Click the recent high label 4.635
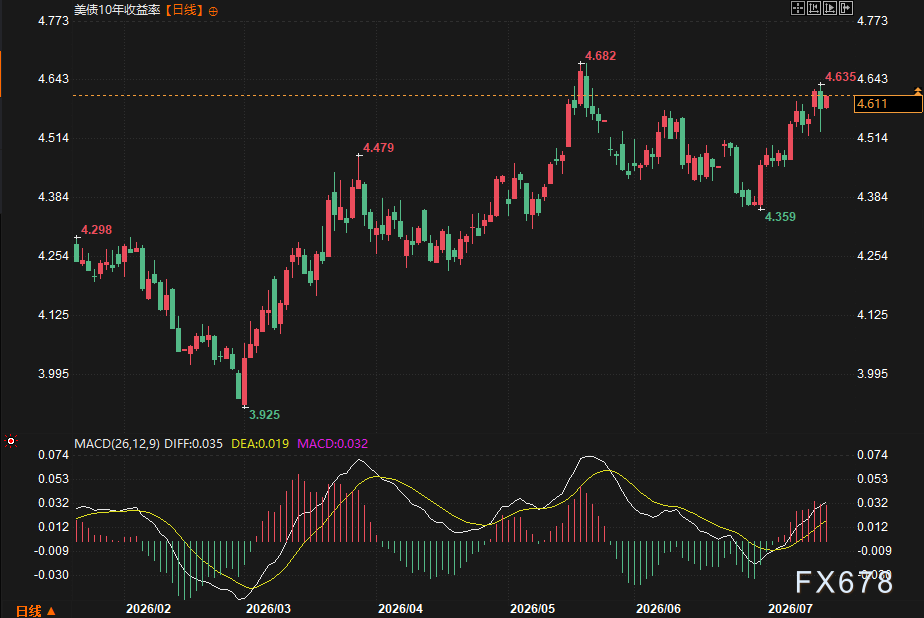Viewport: 924px width, 618px height. (840, 77)
